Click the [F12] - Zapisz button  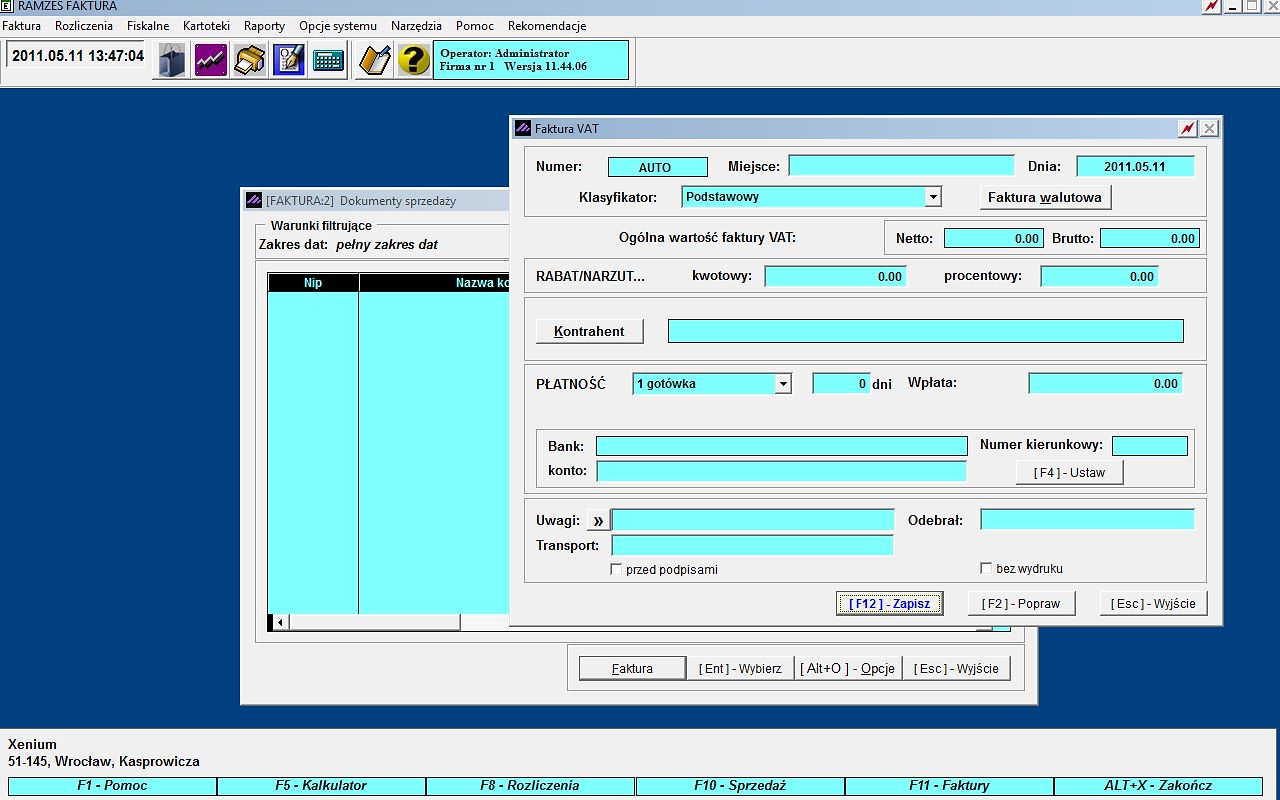click(890, 603)
